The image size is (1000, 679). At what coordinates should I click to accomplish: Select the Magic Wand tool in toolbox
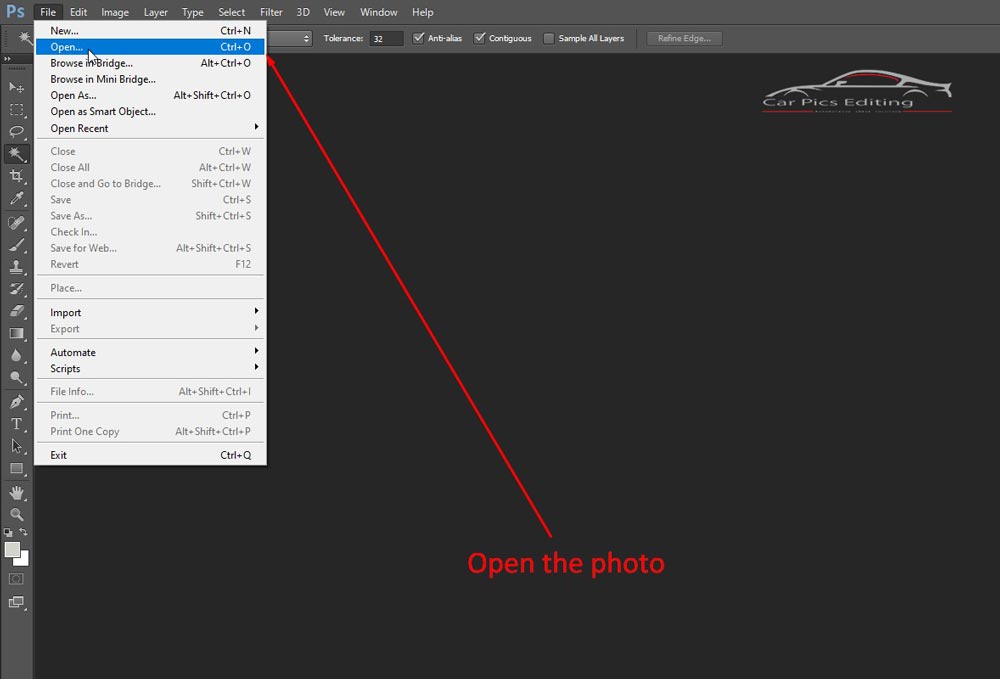(x=16, y=154)
